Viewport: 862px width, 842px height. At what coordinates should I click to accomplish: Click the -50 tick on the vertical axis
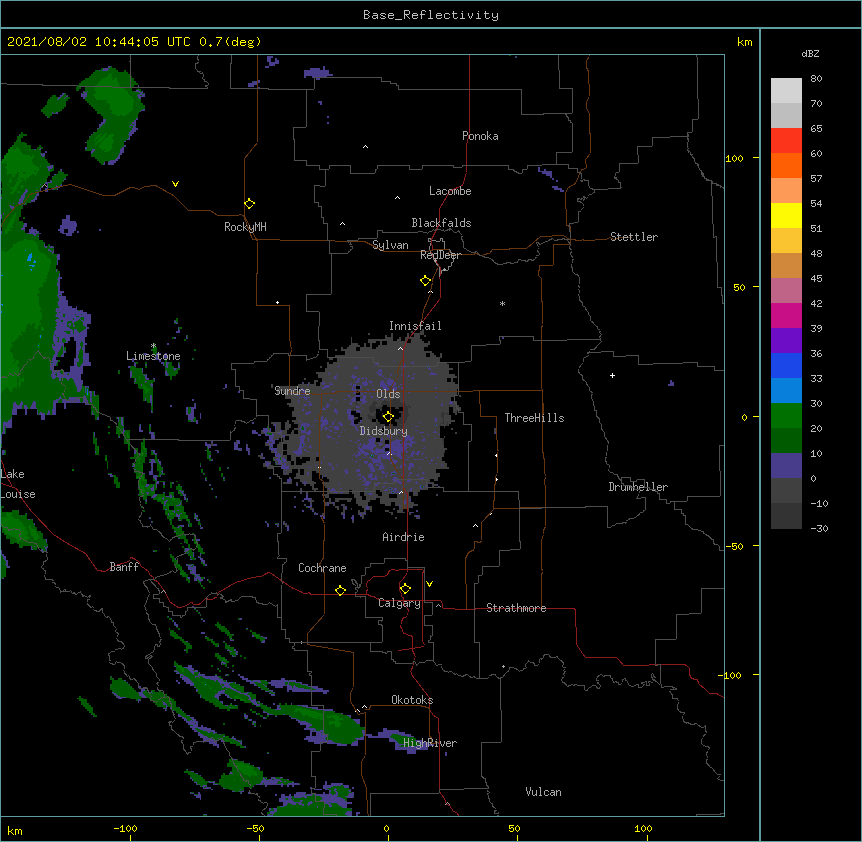point(734,546)
